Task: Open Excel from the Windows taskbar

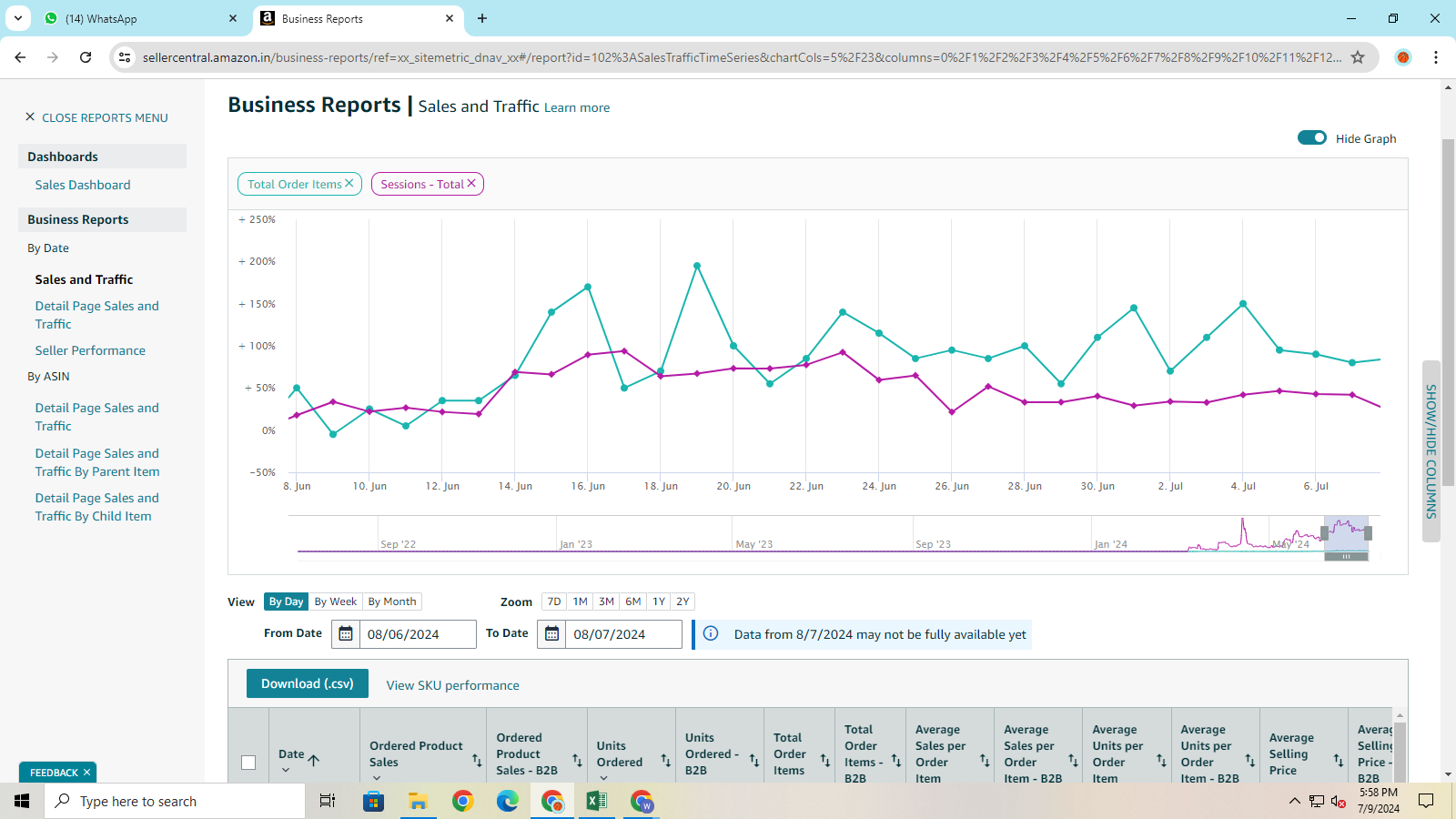Action: tap(596, 801)
